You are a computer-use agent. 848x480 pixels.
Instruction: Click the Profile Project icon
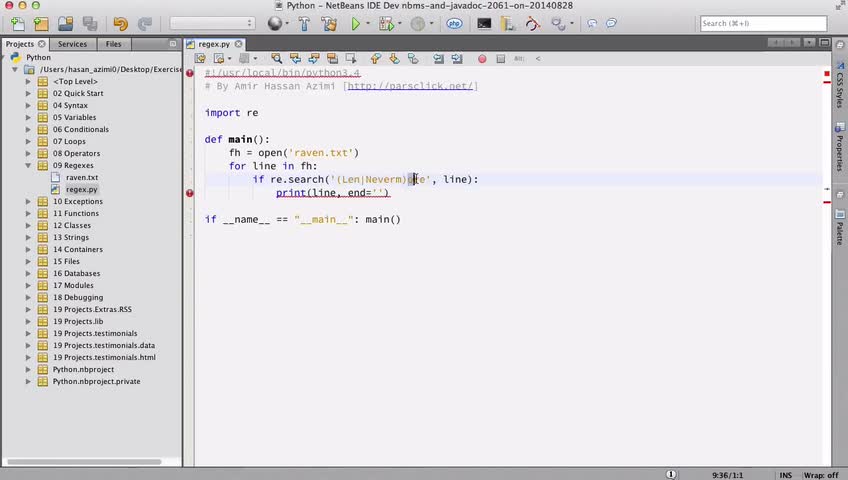[x=418, y=23]
